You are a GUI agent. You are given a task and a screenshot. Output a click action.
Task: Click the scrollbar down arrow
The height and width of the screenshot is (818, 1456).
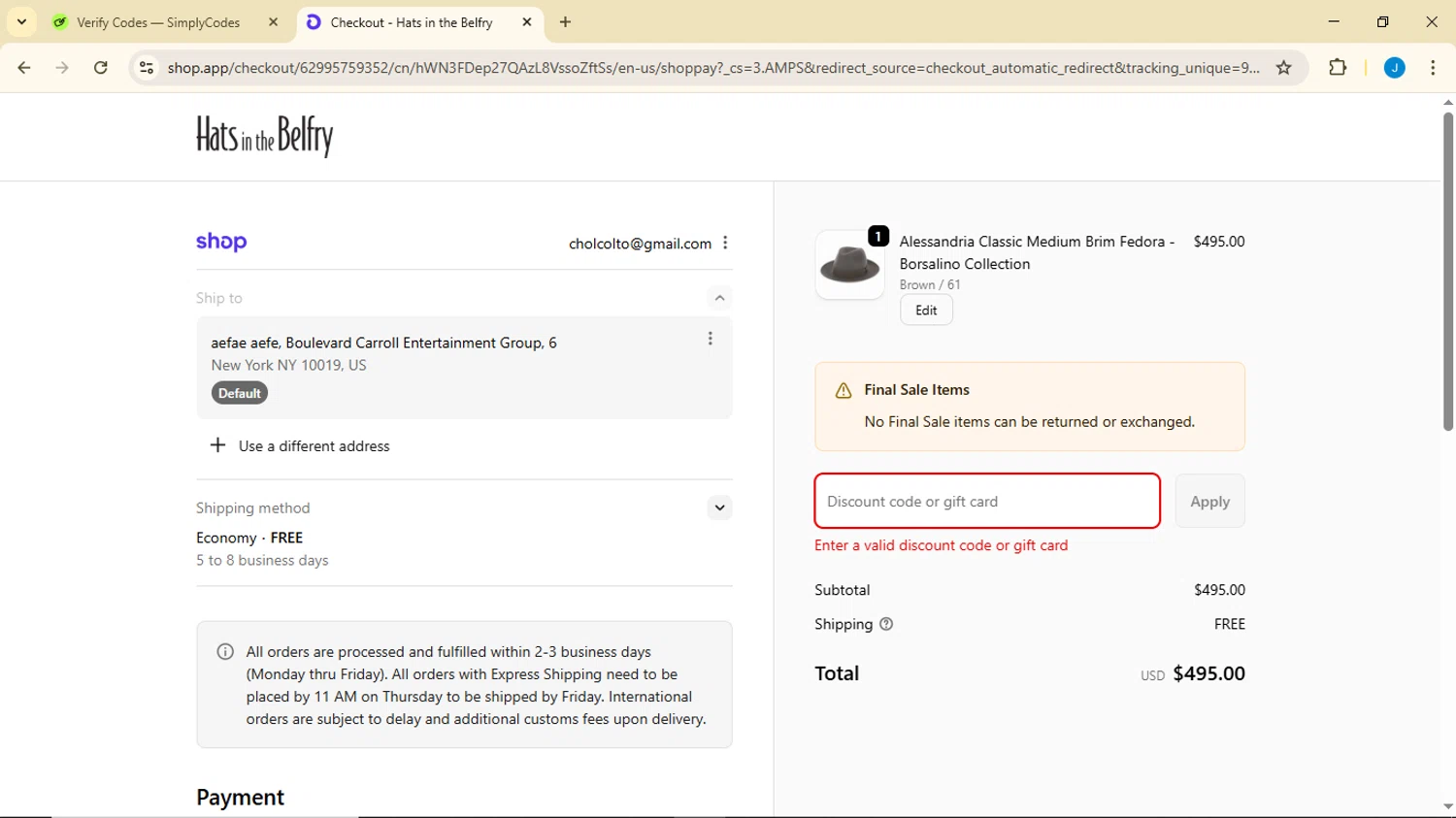[1447, 807]
